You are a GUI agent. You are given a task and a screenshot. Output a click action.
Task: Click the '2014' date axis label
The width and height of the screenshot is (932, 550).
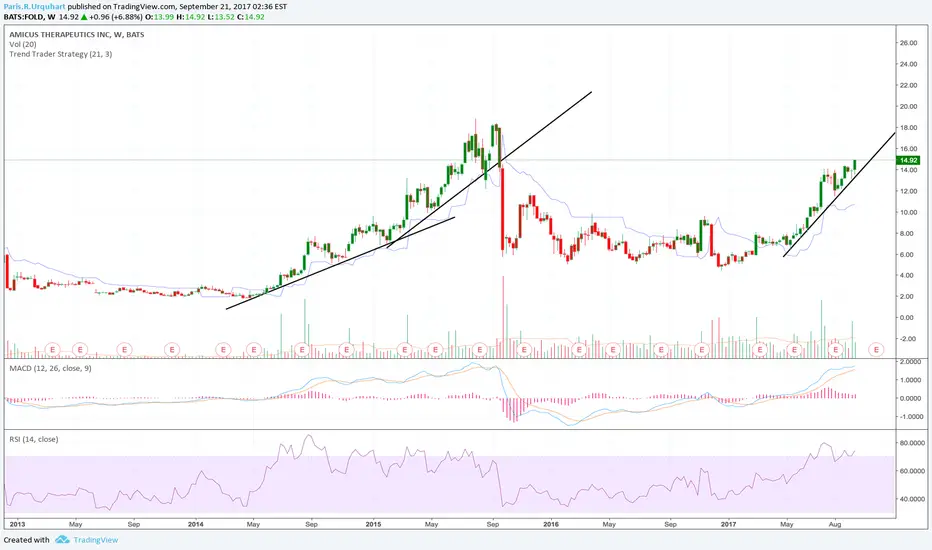pos(196,524)
